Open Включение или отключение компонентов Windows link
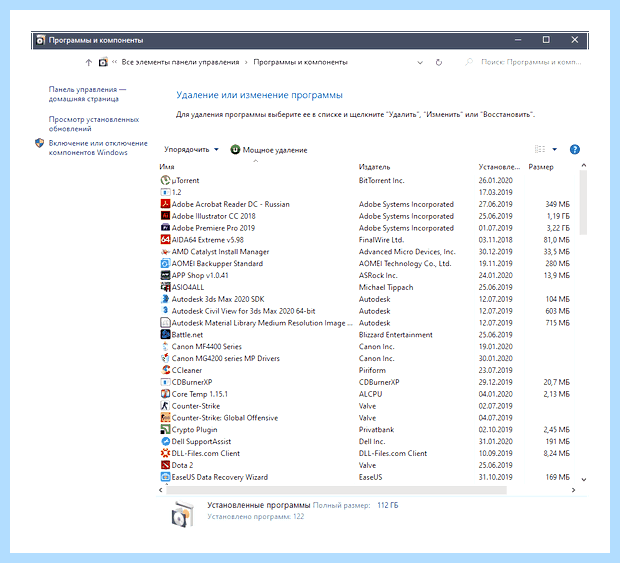Image resolution: width=620 pixels, height=563 pixels. tap(98, 148)
